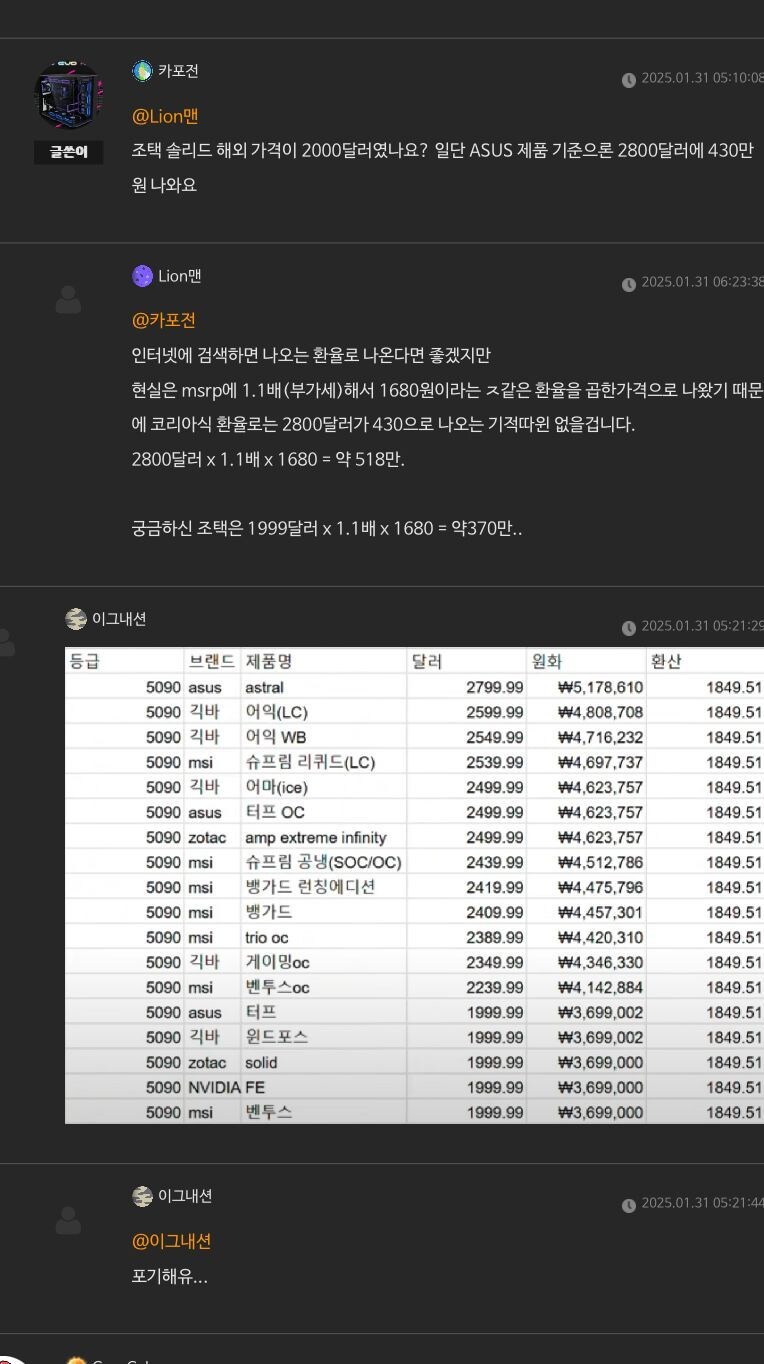Click the 달러 column header

pos(427,661)
